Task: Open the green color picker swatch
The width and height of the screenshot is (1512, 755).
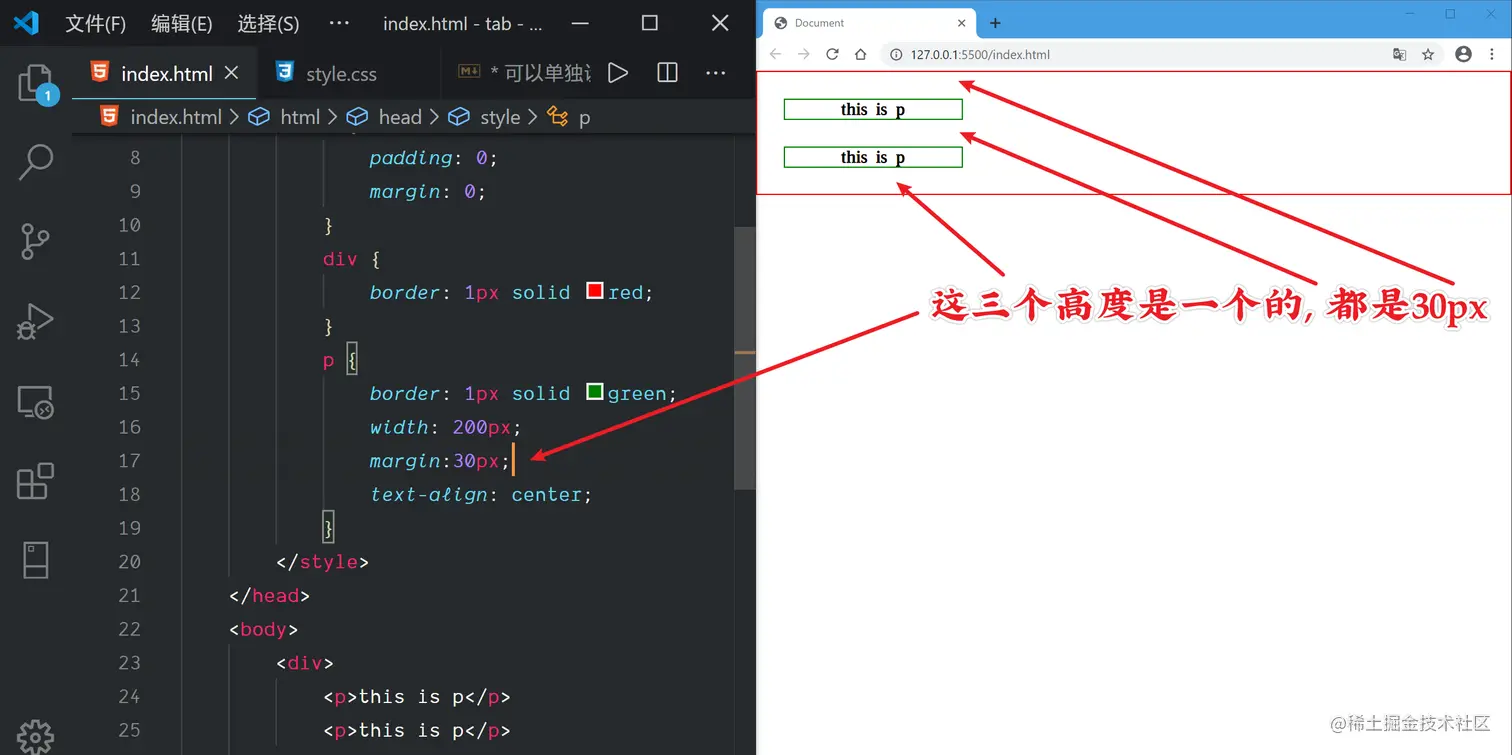Action: pyautogui.click(x=595, y=392)
